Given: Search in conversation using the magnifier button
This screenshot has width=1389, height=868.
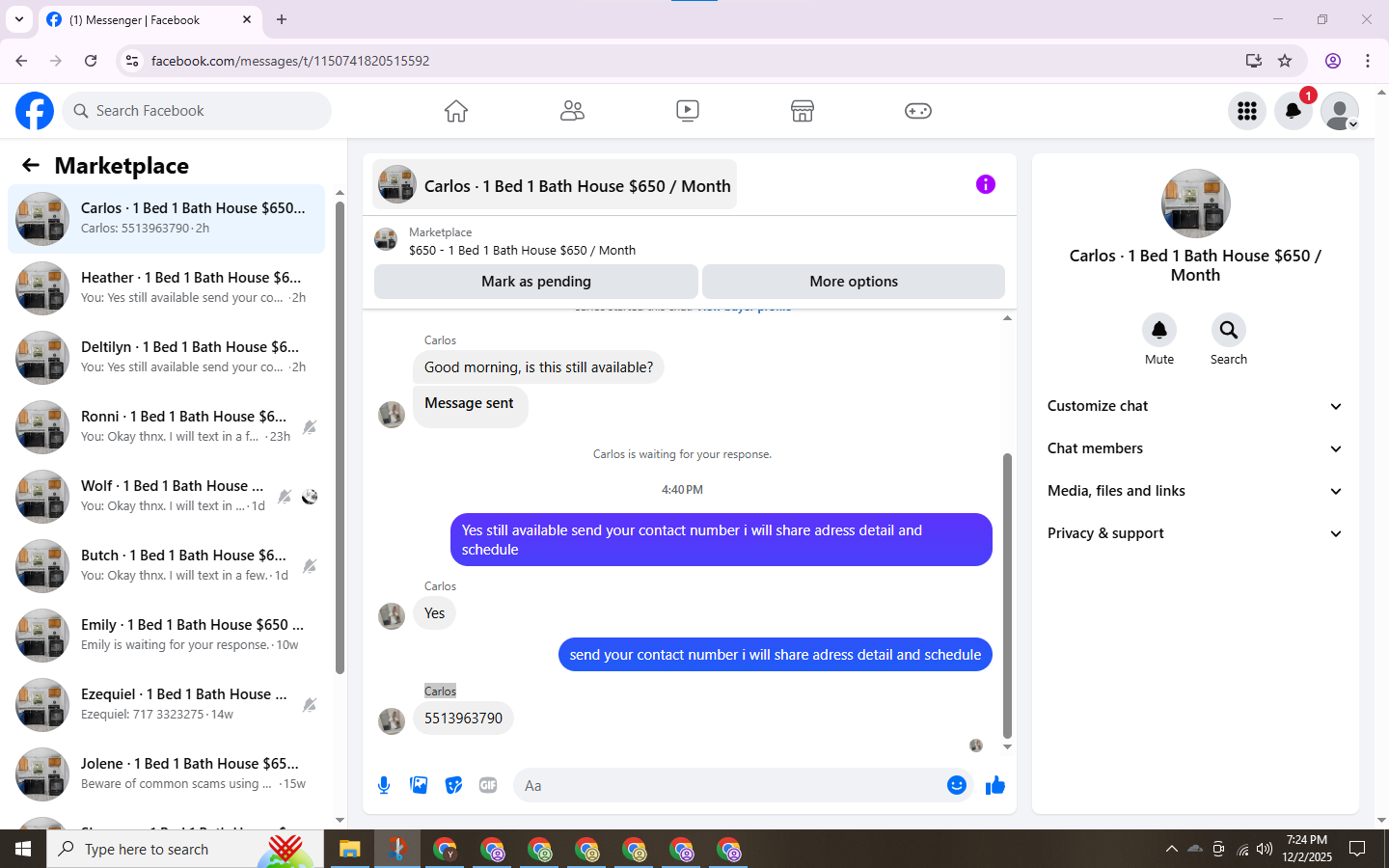Looking at the screenshot, I should (1229, 330).
